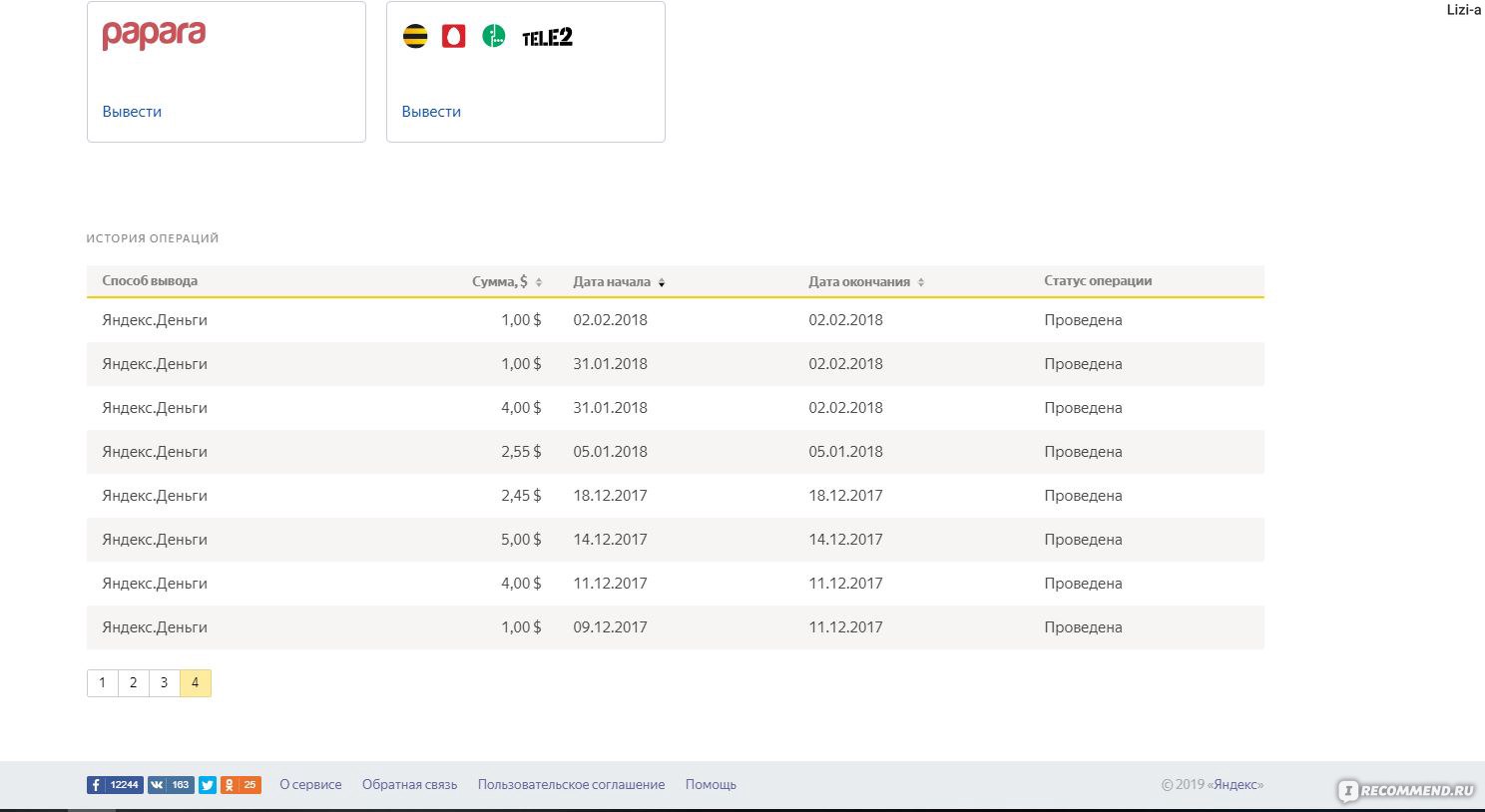This screenshot has height=812, width=1485.
Task: Sort by Сумма, $ column arrows
Action: pos(539,282)
